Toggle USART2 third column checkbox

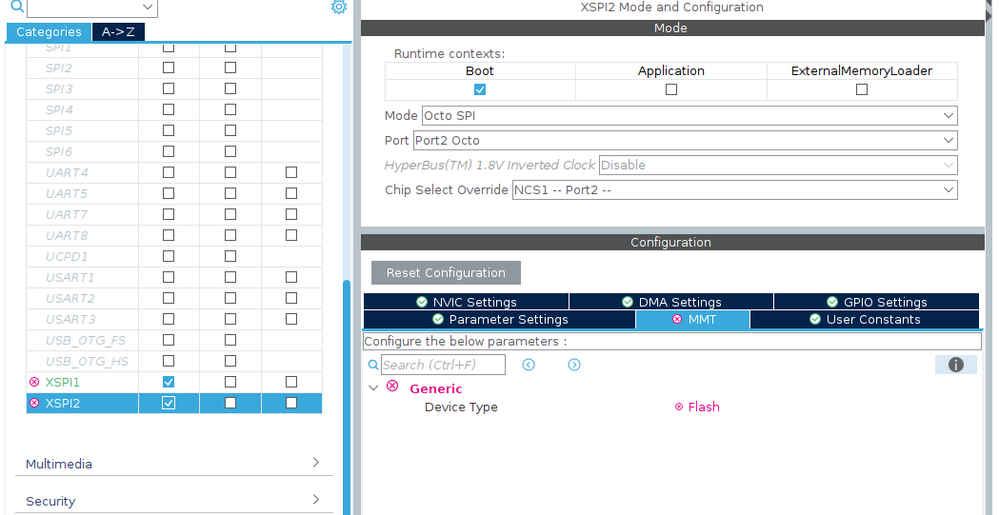coord(291,298)
